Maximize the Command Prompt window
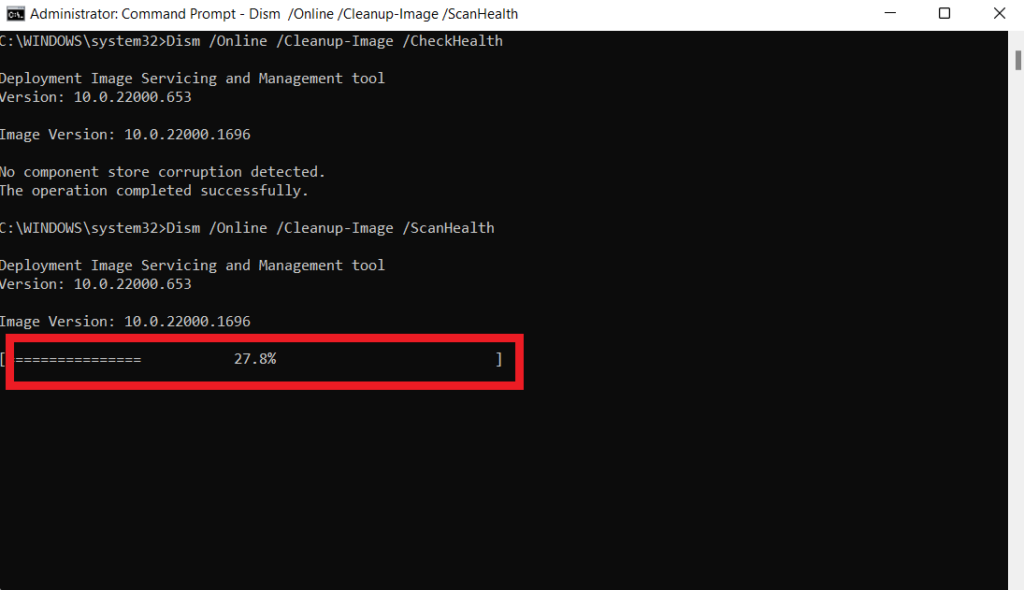The width and height of the screenshot is (1024, 590). pyautogui.click(x=944, y=13)
